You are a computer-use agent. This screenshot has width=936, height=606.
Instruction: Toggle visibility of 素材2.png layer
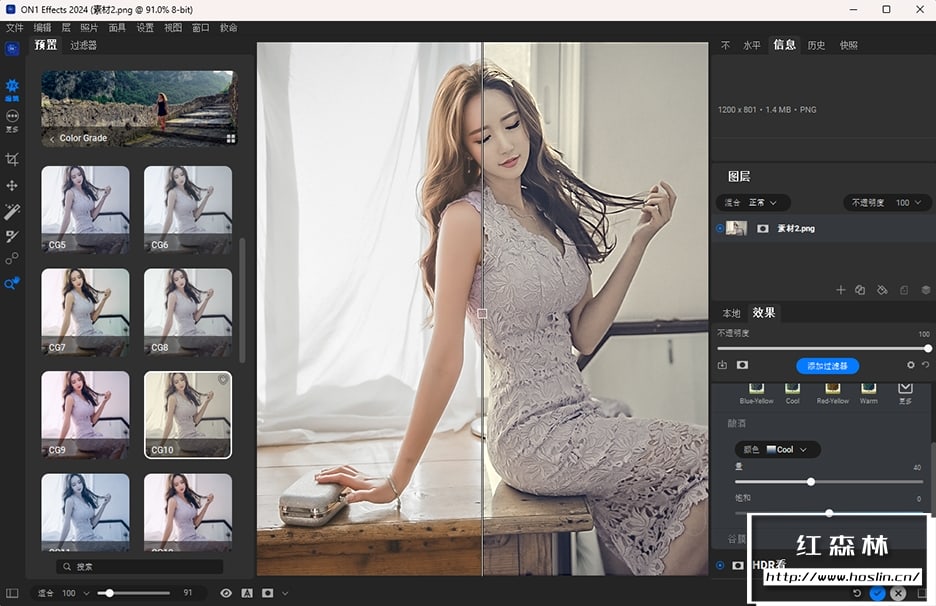[x=720, y=228]
